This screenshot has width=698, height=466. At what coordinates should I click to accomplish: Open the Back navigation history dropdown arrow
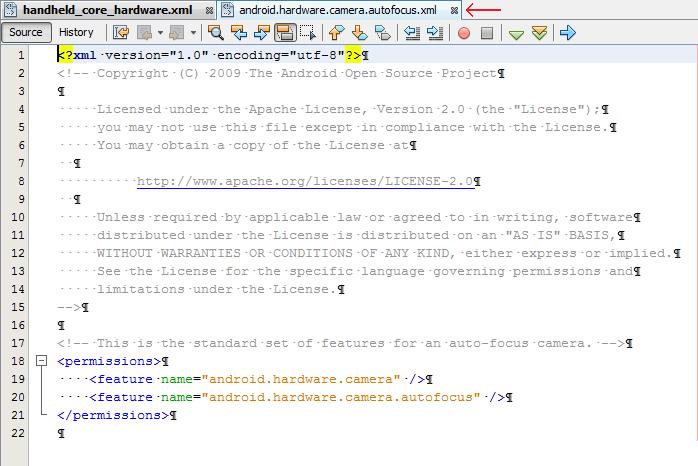(160, 33)
